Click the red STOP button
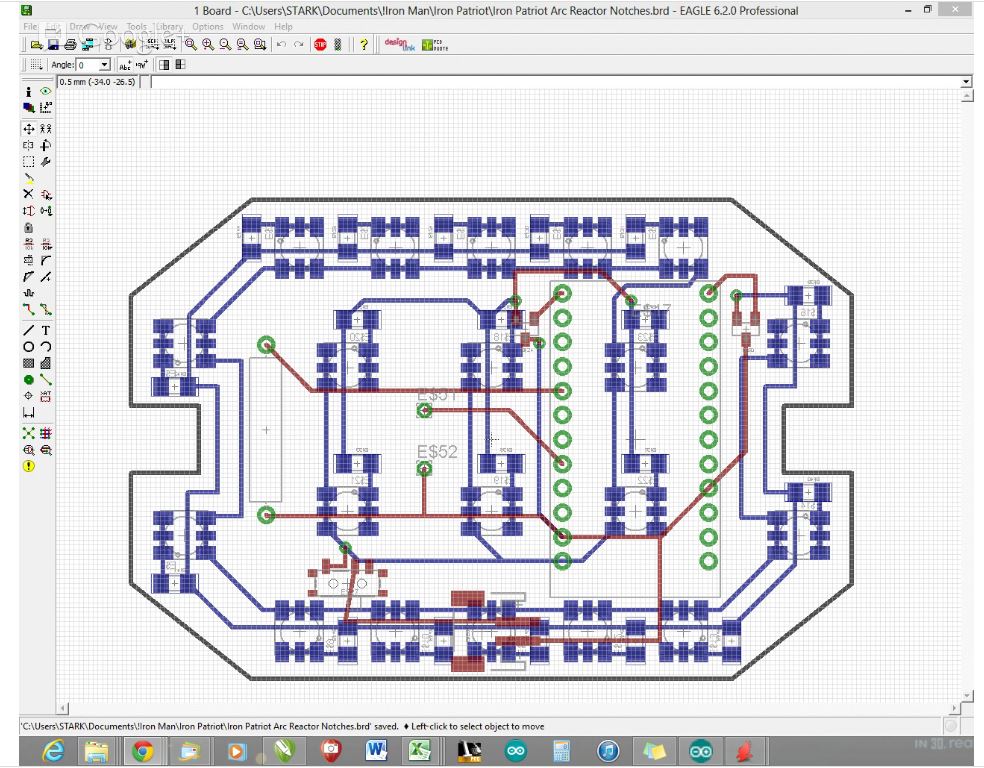 point(320,45)
